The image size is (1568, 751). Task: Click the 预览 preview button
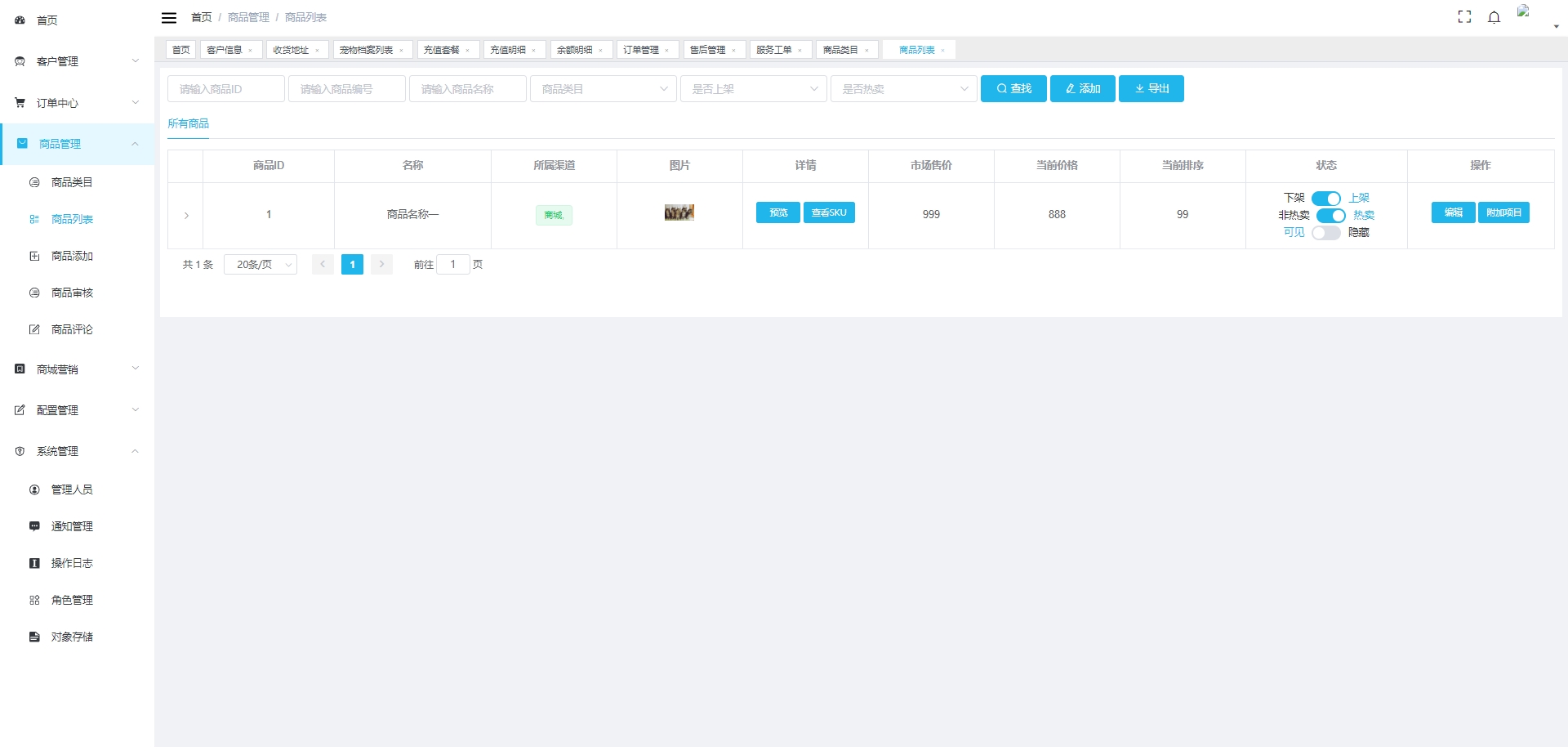click(778, 212)
